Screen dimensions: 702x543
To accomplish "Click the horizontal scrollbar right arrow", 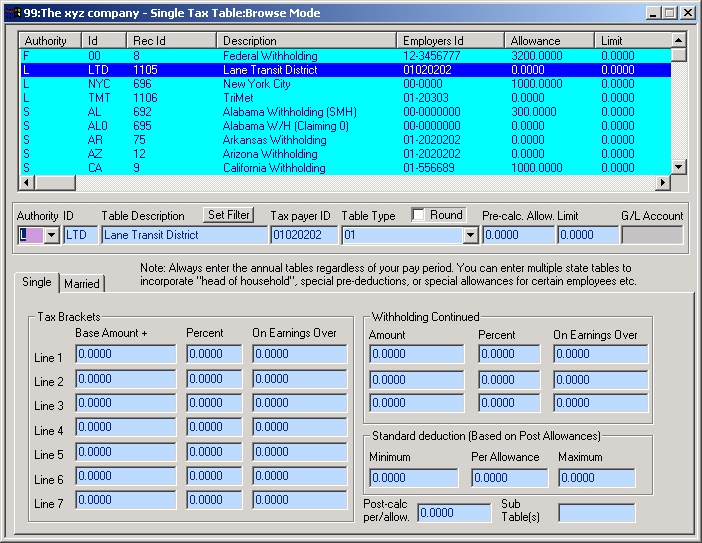I will coord(661,184).
